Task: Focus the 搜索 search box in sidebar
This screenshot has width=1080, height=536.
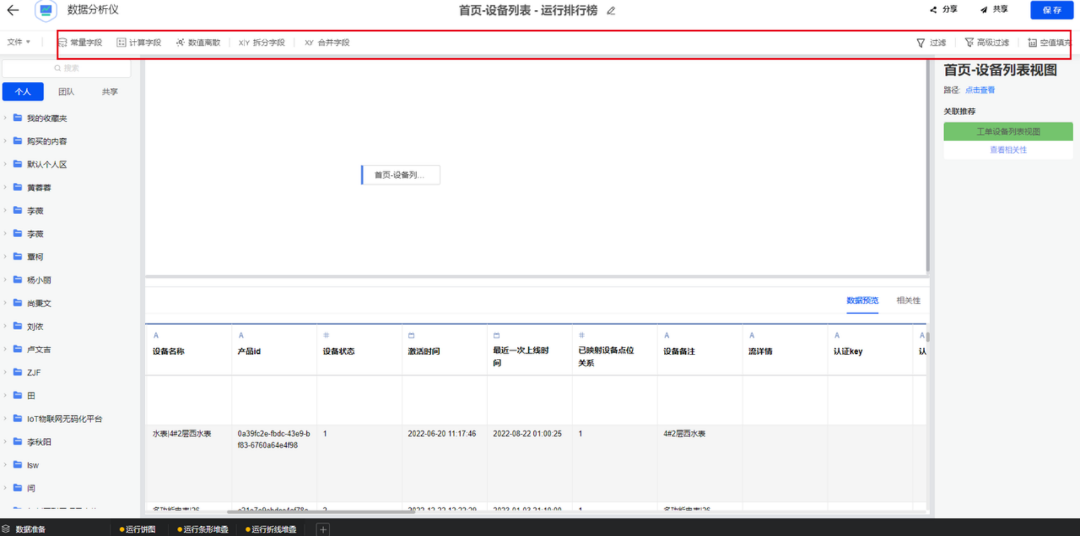Action: [x=67, y=68]
